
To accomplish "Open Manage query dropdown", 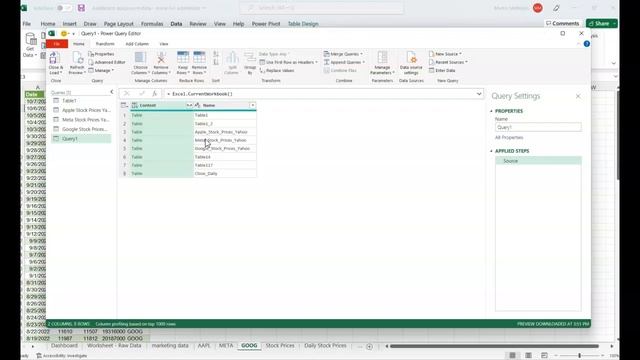I will [x=101, y=70].
